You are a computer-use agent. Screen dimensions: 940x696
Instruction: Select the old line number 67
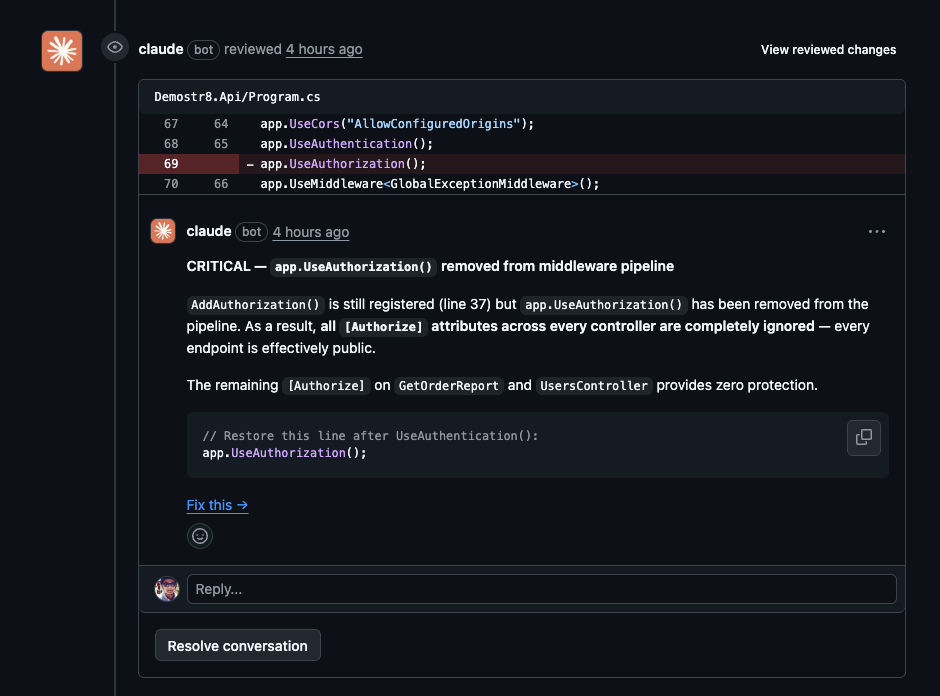171,124
